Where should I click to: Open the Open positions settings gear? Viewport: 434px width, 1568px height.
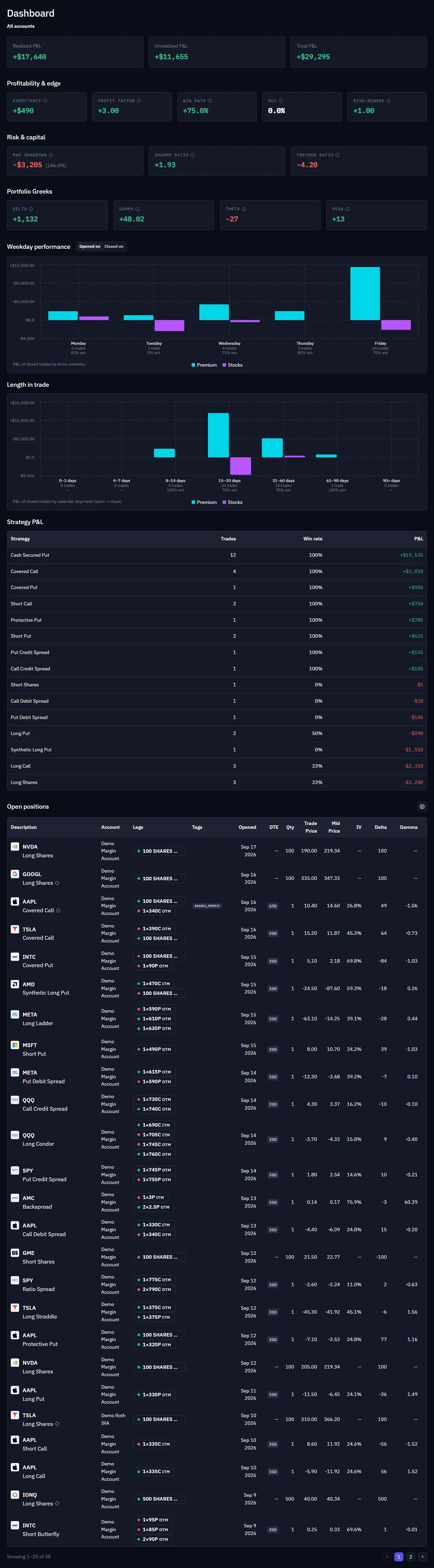coord(422,807)
